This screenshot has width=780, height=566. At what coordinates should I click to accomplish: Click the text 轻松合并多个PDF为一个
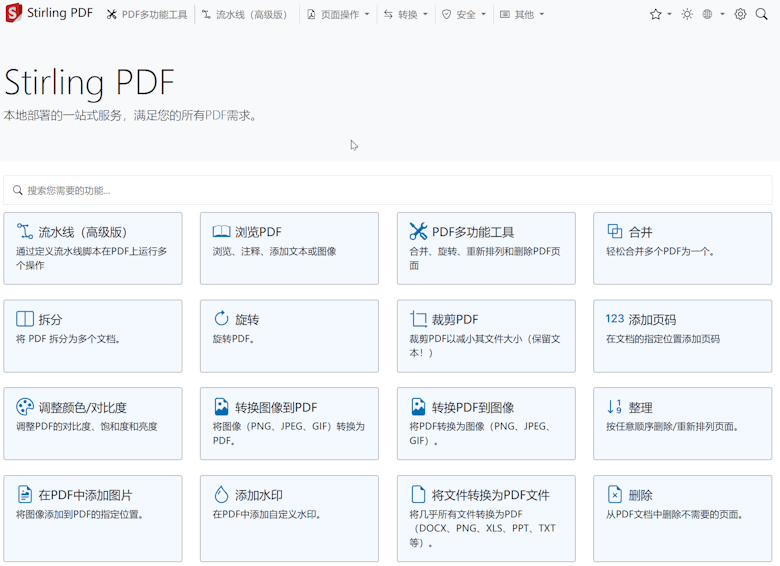(x=660, y=251)
